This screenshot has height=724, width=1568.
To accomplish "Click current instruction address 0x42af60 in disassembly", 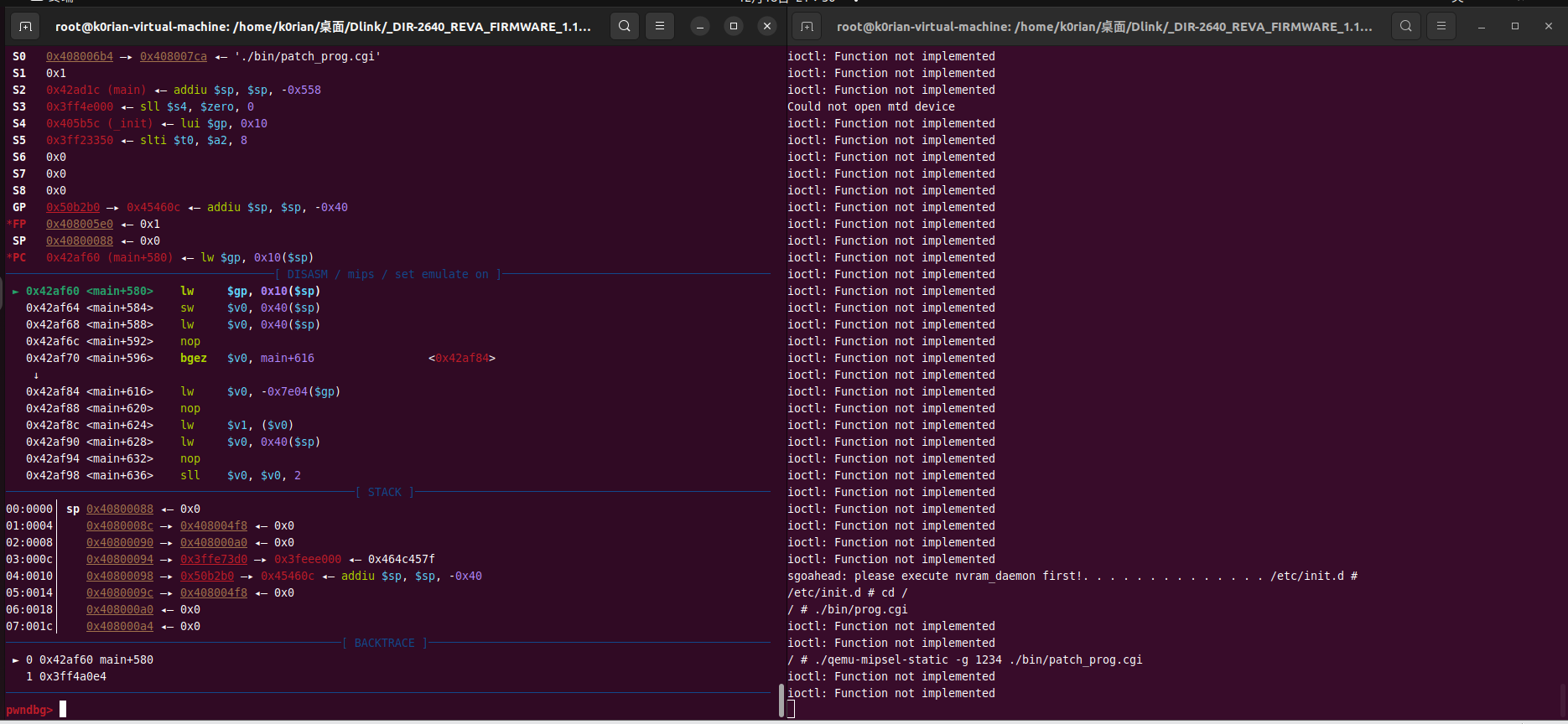I will tap(53, 291).
